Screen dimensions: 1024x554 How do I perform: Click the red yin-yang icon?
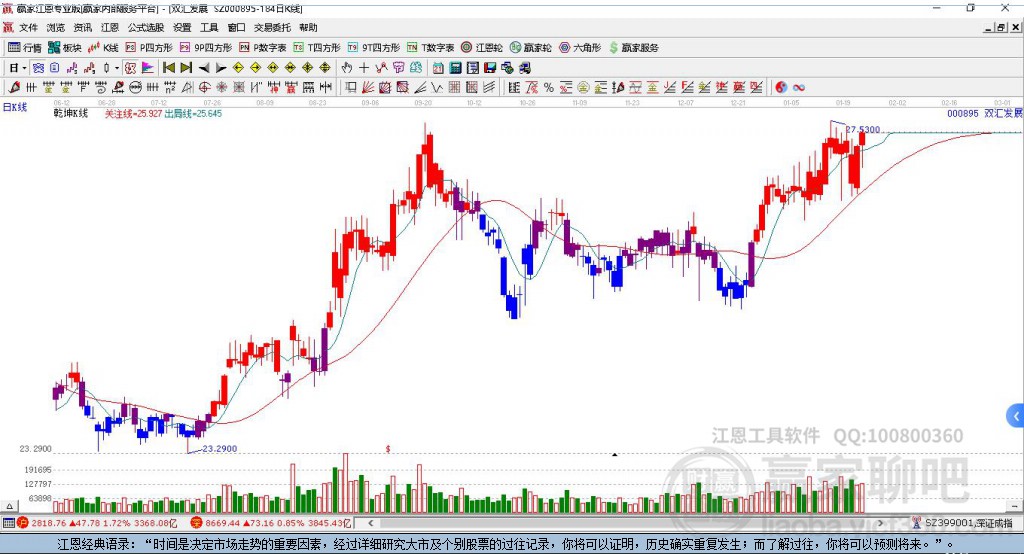[x=780, y=88]
